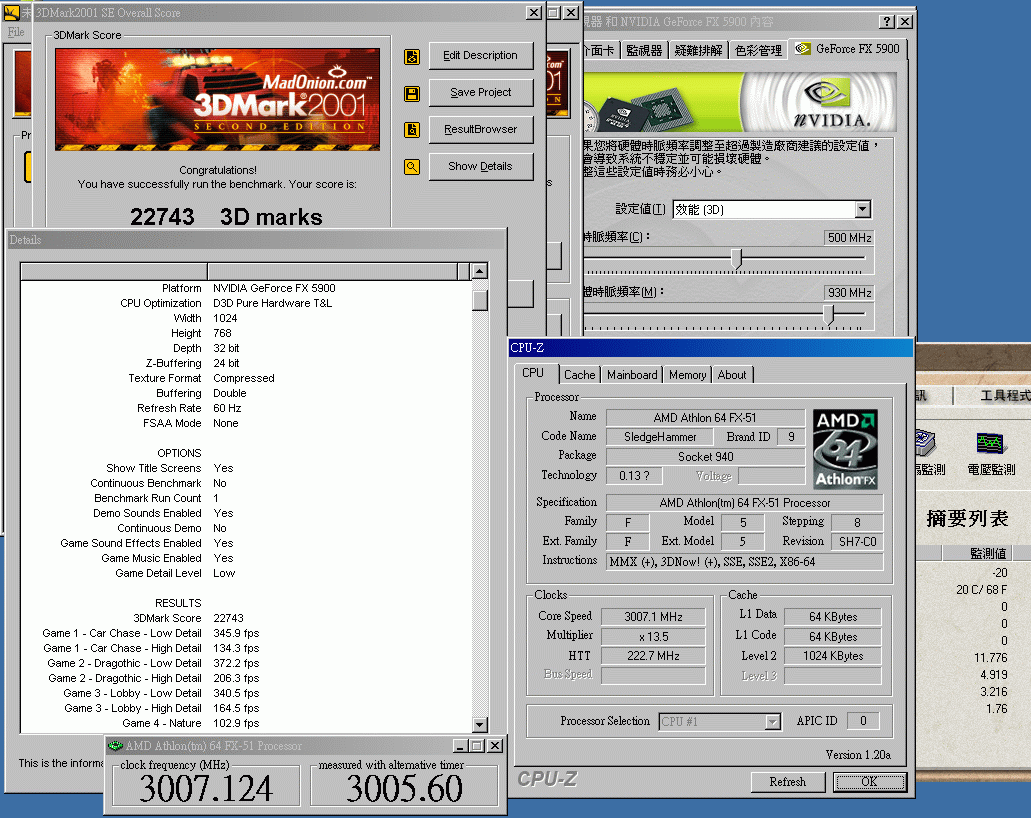Image resolution: width=1031 pixels, height=818 pixels.
Task: Open the 色彩管理 tab
Action: (758, 51)
